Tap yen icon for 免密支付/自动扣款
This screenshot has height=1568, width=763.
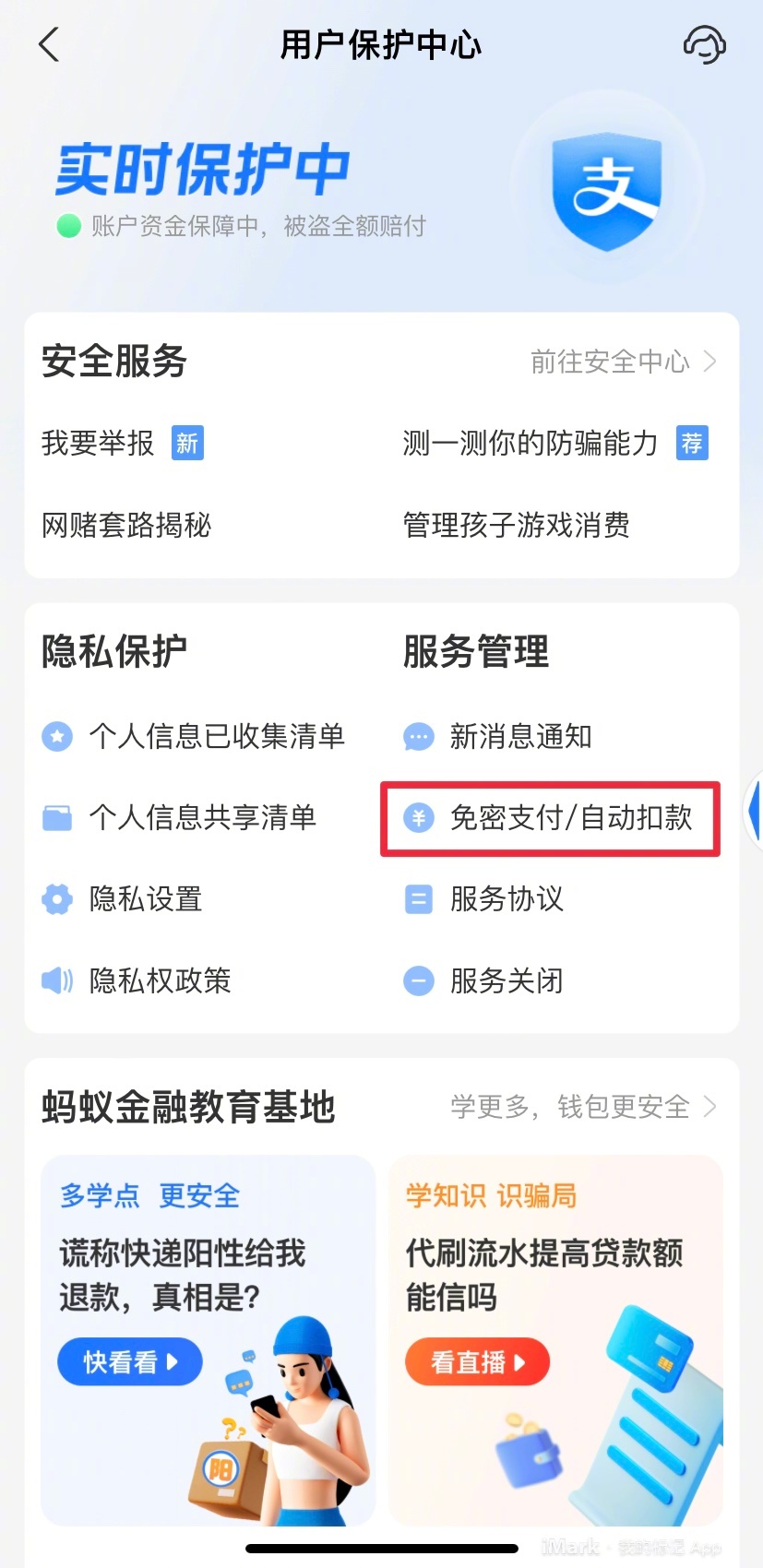(419, 817)
